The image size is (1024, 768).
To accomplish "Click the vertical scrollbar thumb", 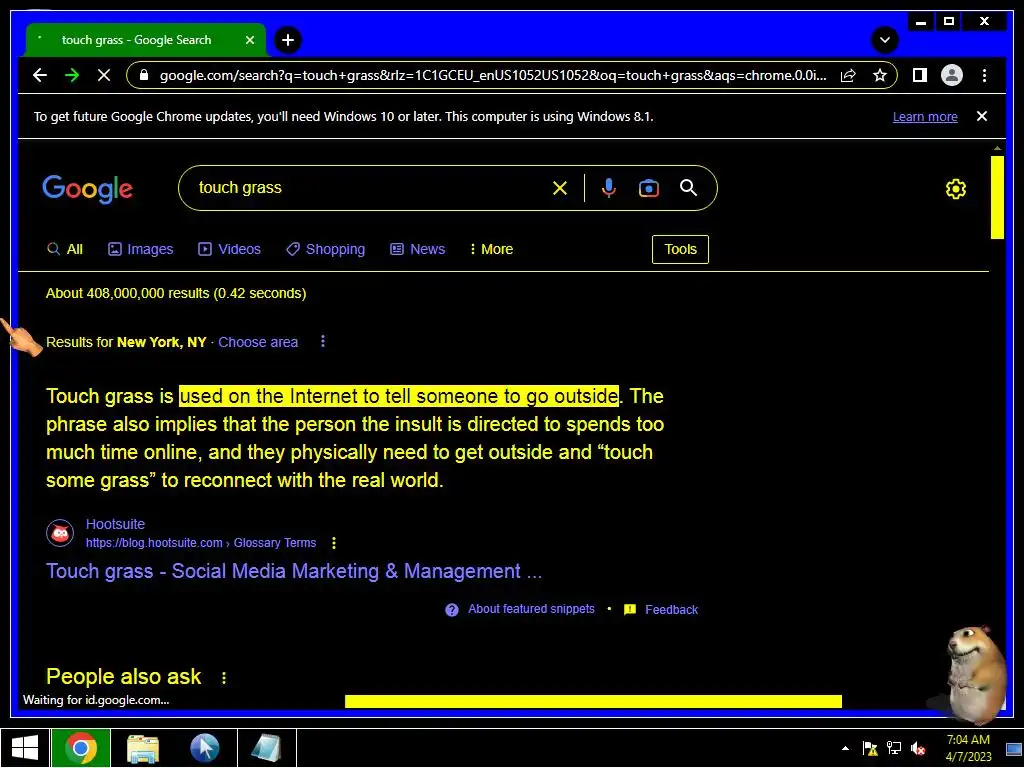I will tap(997, 198).
